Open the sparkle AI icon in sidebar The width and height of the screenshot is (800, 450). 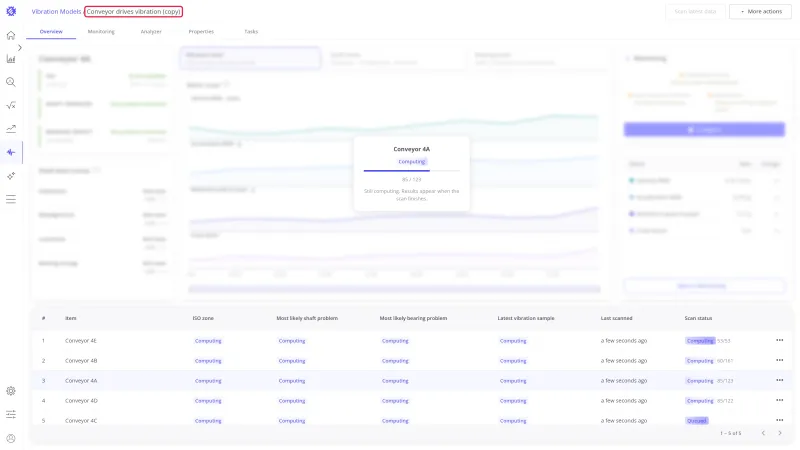[11, 176]
